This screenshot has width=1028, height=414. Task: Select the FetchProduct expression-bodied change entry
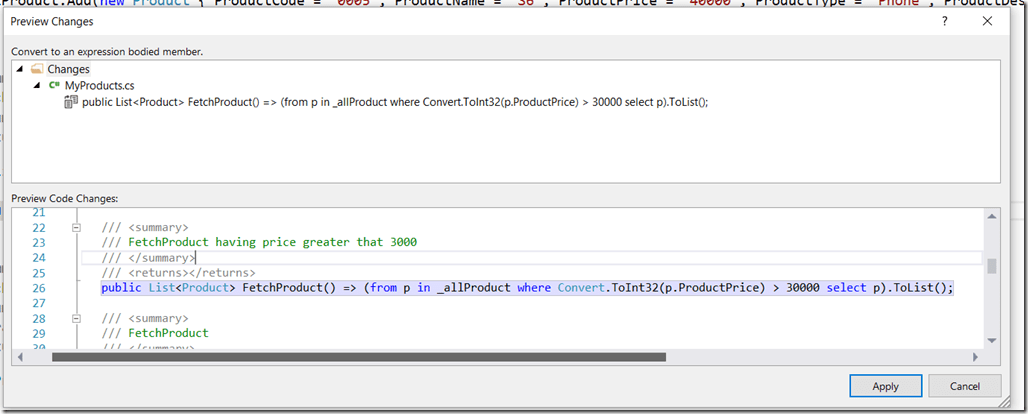(x=395, y=103)
